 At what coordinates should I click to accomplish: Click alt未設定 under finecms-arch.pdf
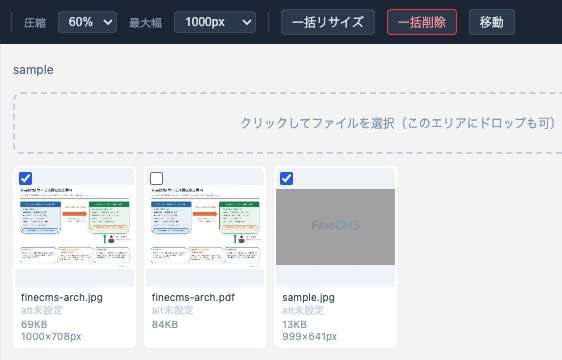(x=172, y=310)
